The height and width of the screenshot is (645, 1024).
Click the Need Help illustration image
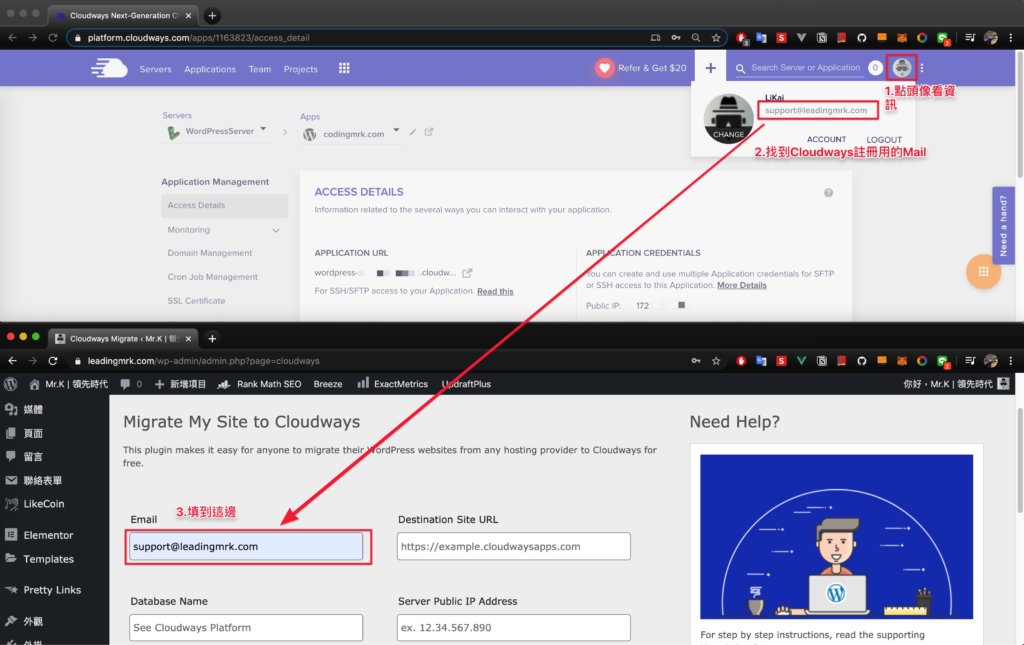coord(836,537)
